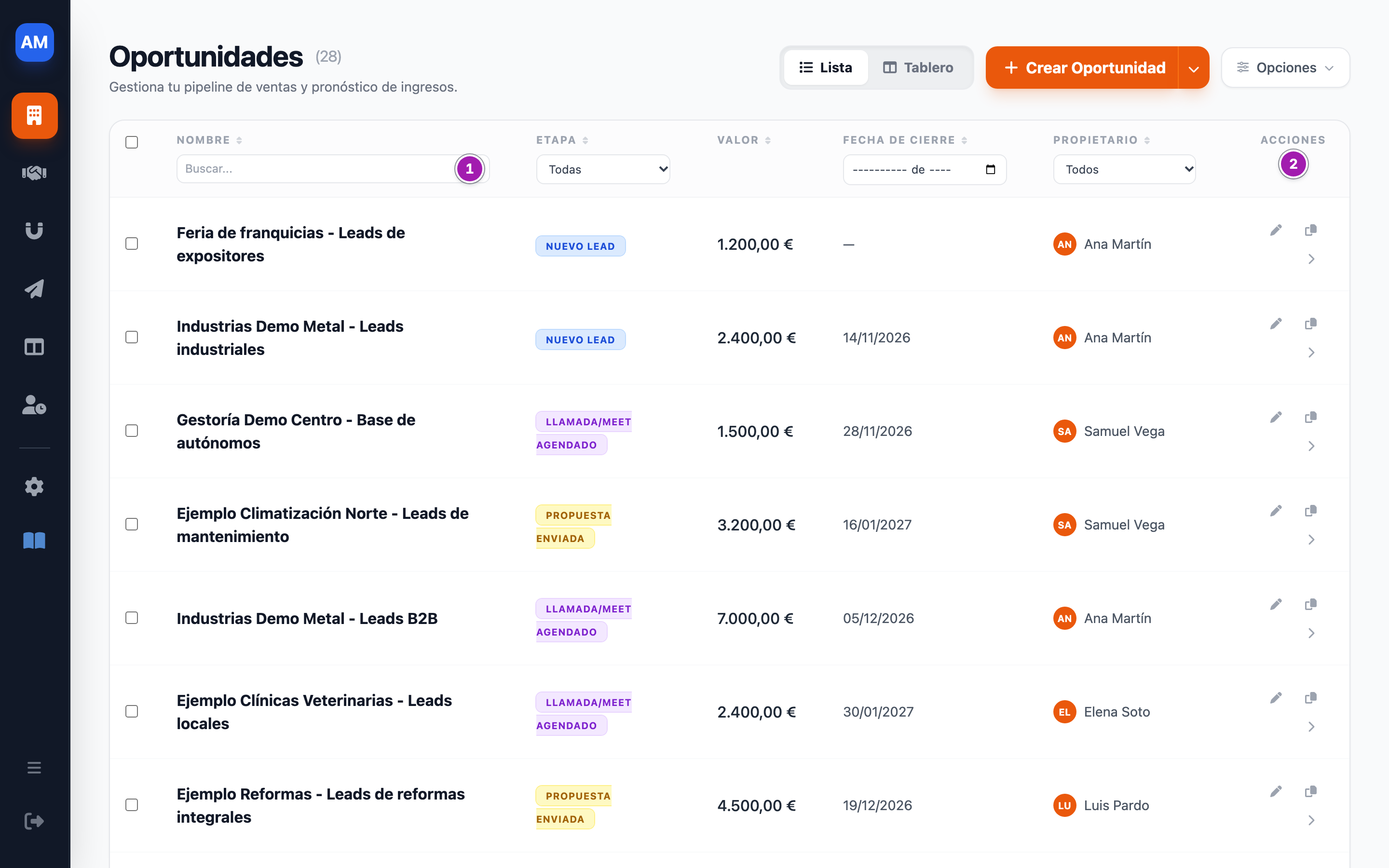Image resolution: width=1389 pixels, height=868 pixels.
Task: Sort by Etapa column header
Action: click(x=562, y=140)
